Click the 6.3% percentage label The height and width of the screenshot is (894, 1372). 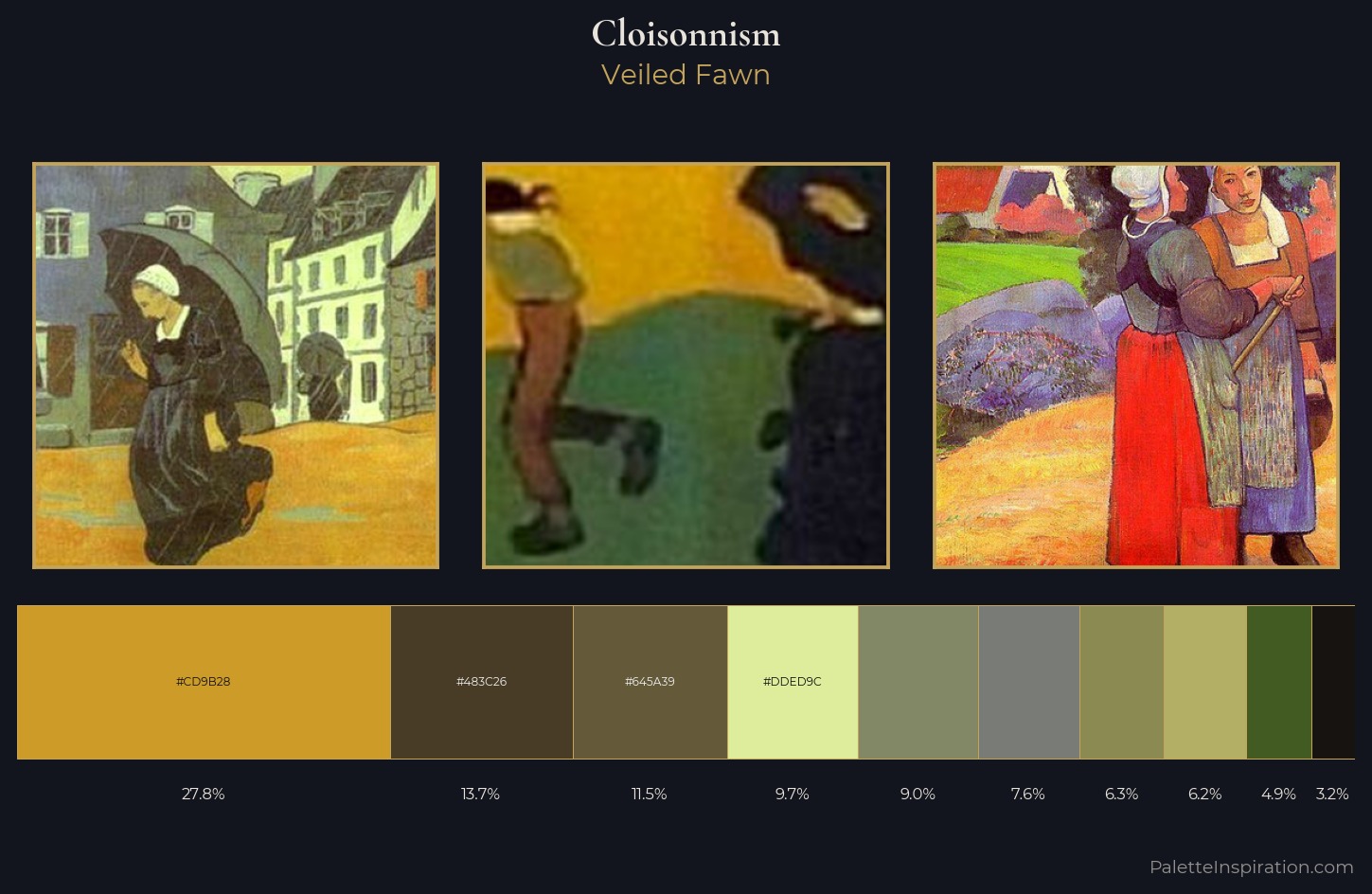tap(1122, 794)
